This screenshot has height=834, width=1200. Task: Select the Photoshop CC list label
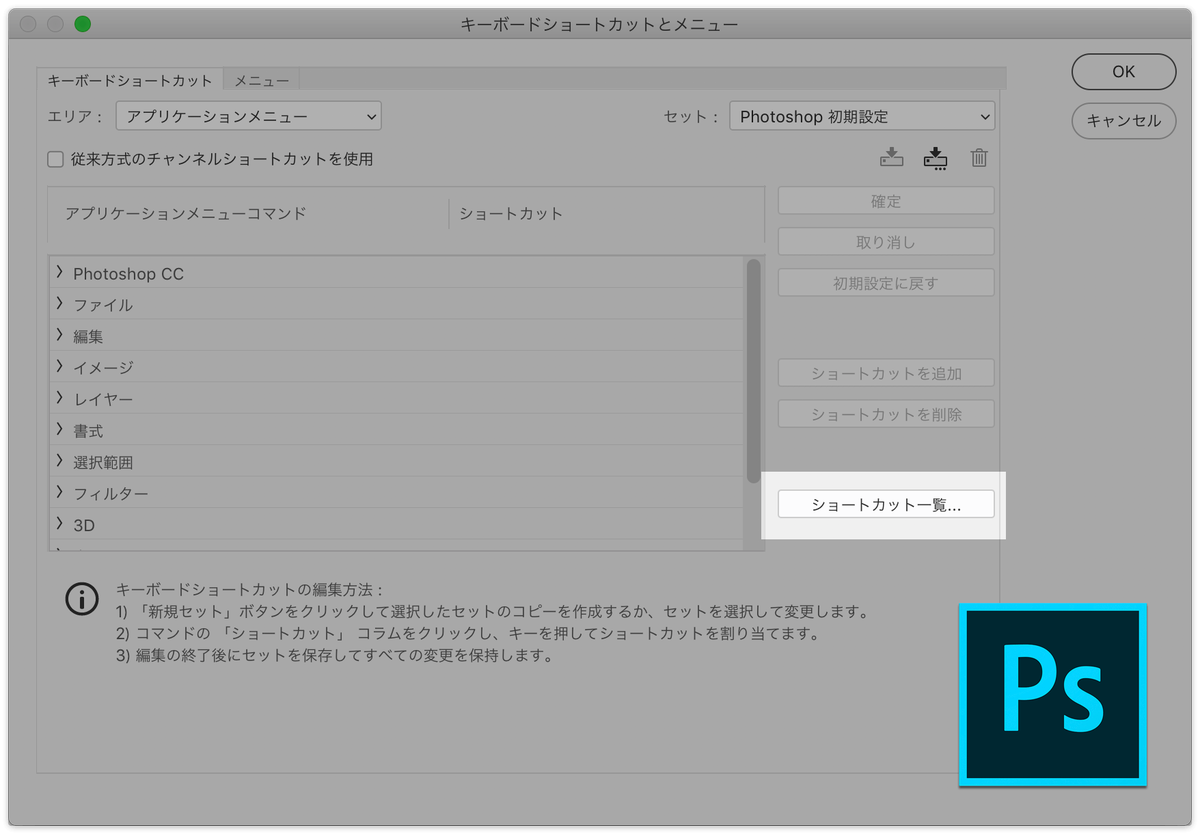click(128, 273)
